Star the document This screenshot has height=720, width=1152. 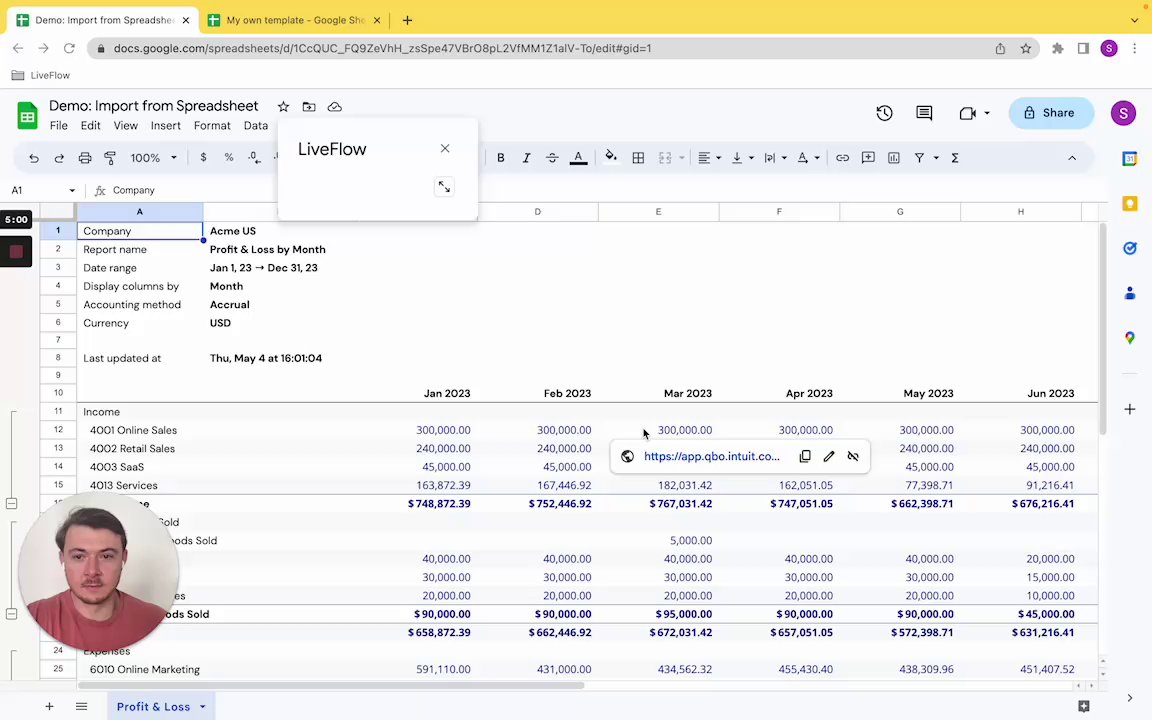(x=284, y=107)
